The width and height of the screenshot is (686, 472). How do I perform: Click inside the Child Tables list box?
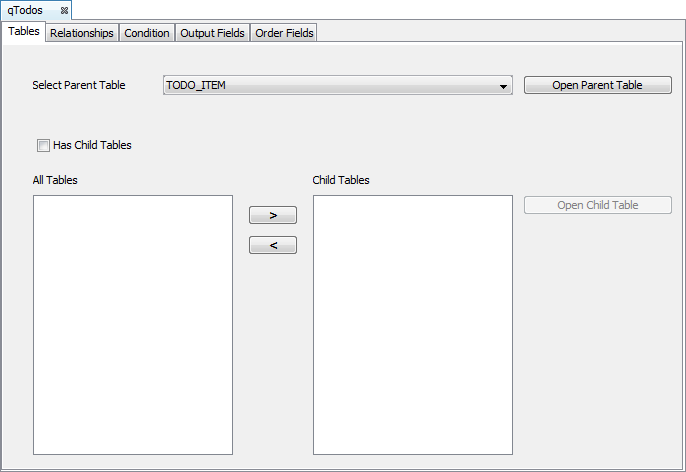tap(412, 324)
